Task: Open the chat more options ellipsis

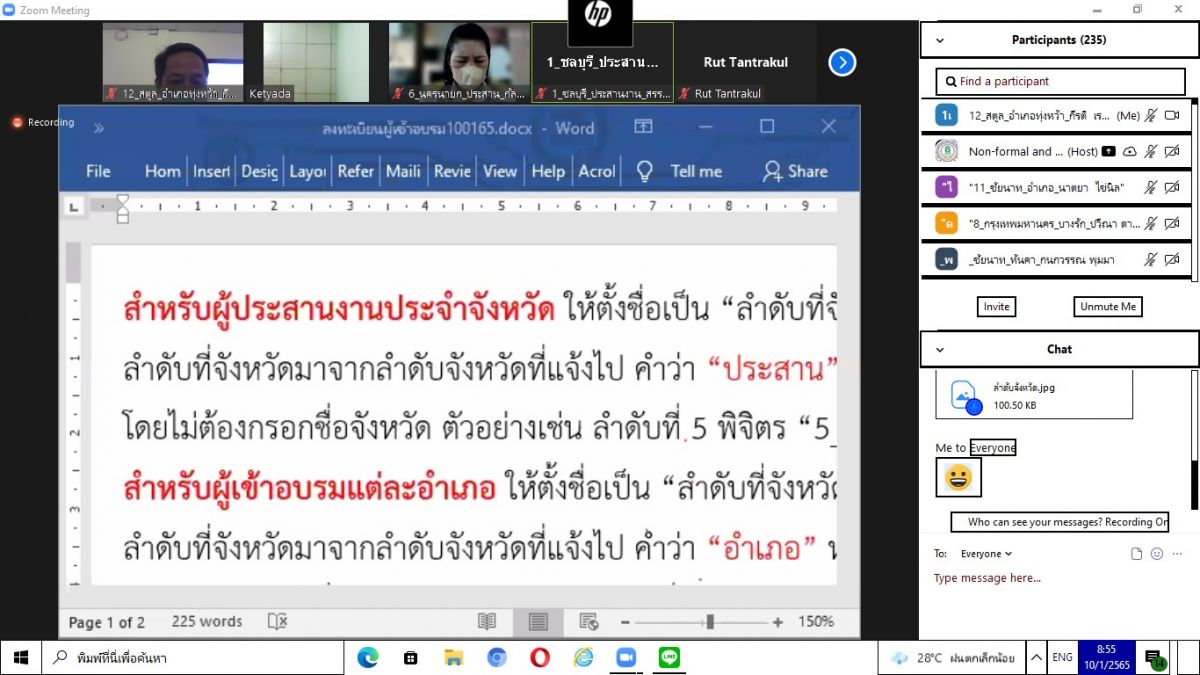Action: pos(1178,553)
